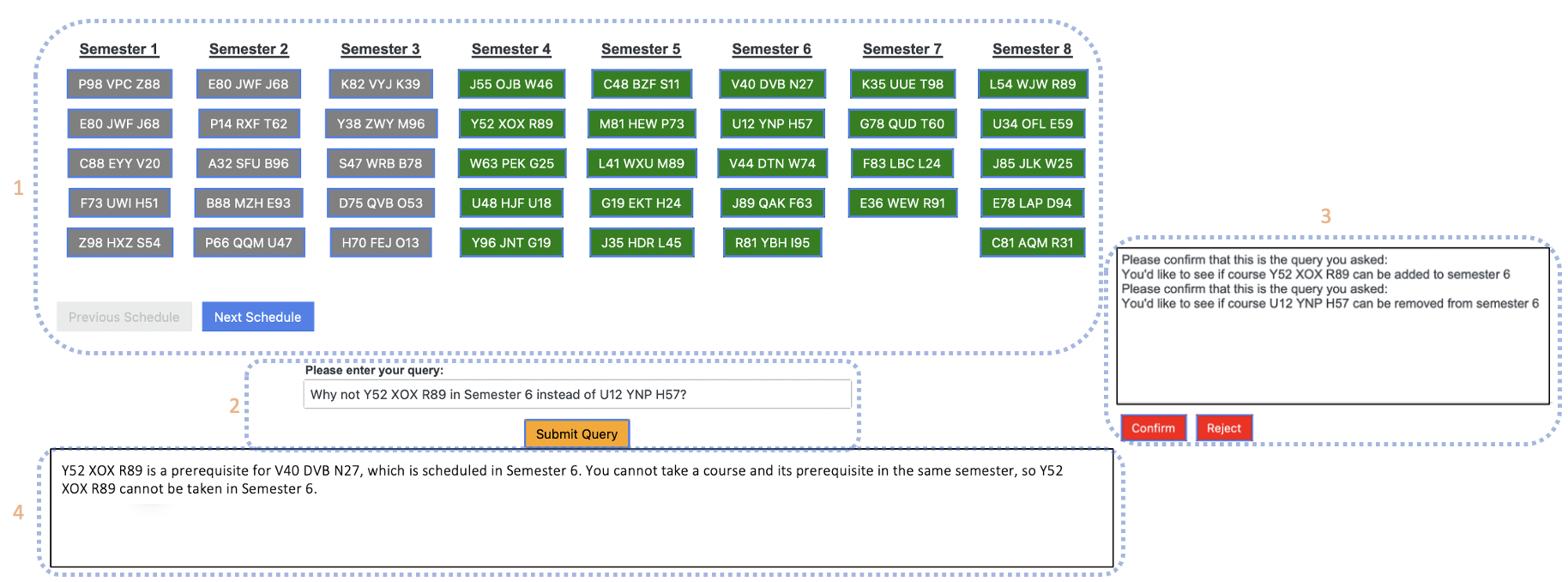The image size is (1568, 582).
Task: Click course G78 QUD T60
Action: click(x=902, y=124)
